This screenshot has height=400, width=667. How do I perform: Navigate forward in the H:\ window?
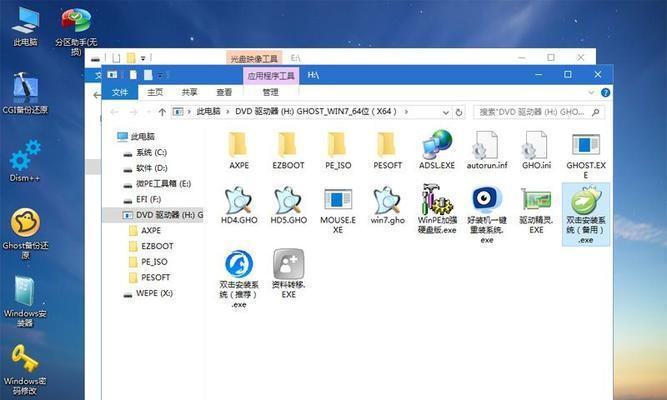pos(133,112)
